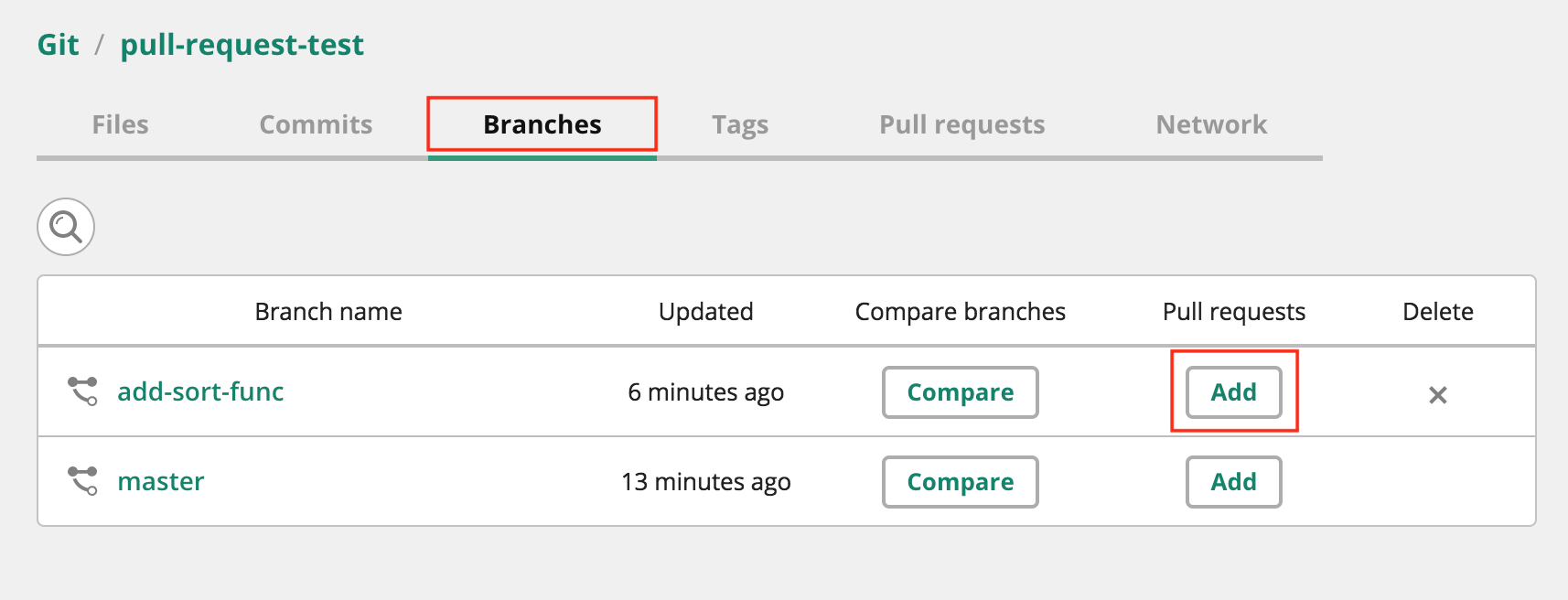1568x600 pixels.
Task: View the Network tab
Action: [1211, 124]
